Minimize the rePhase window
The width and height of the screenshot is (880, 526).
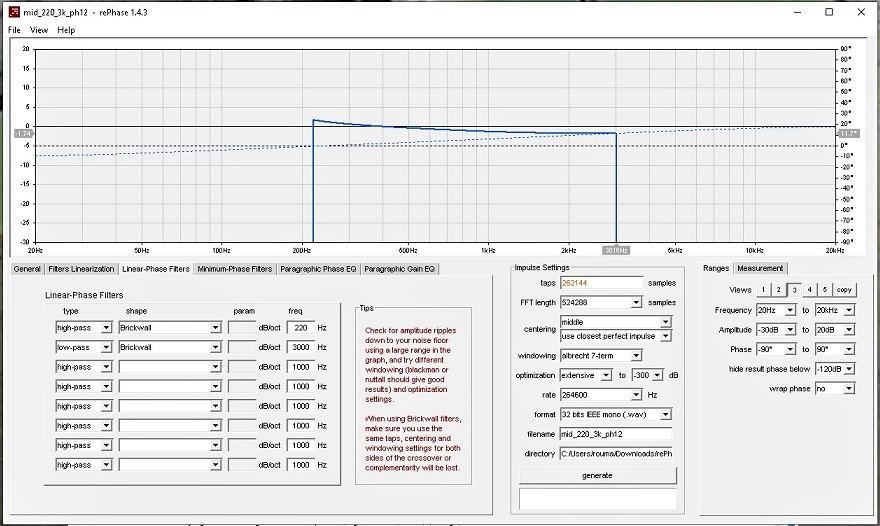798,12
